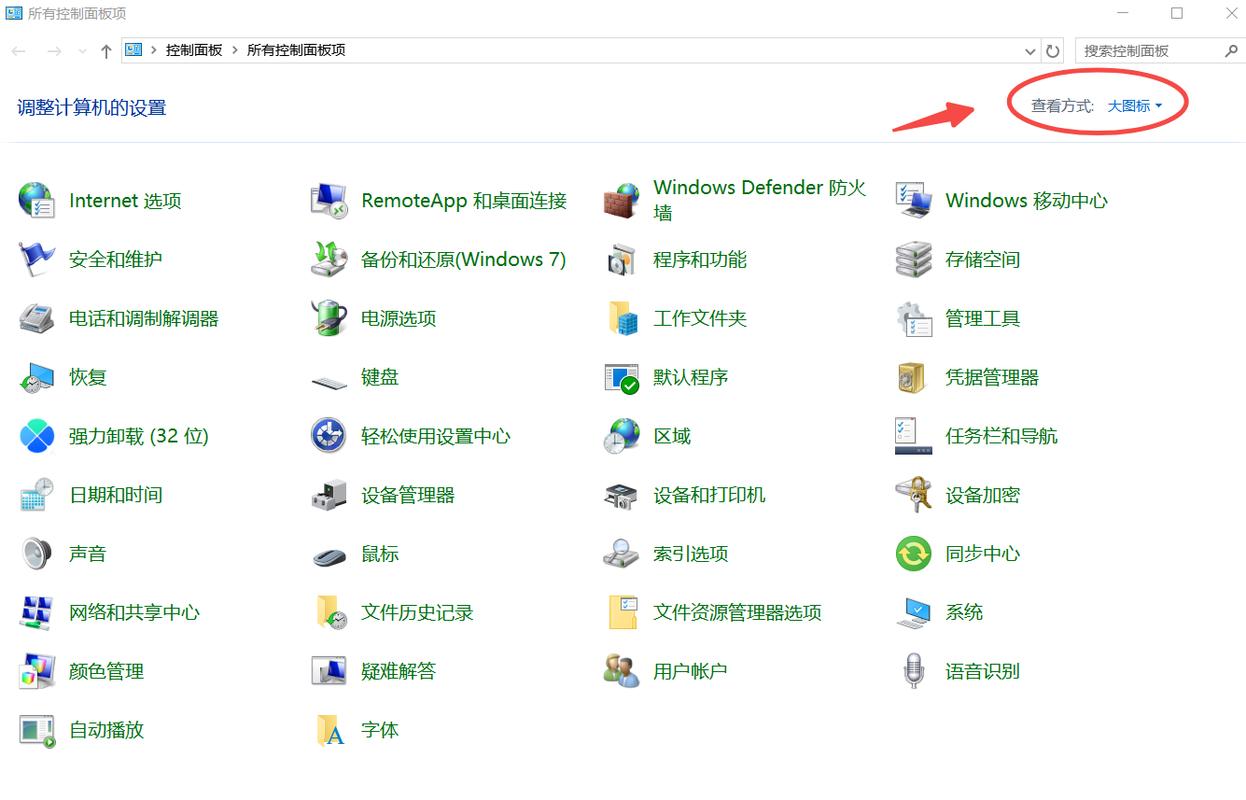Click the 控制面板 breadcrumb in address bar
The image size is (1246, 800).
[194, 50]
